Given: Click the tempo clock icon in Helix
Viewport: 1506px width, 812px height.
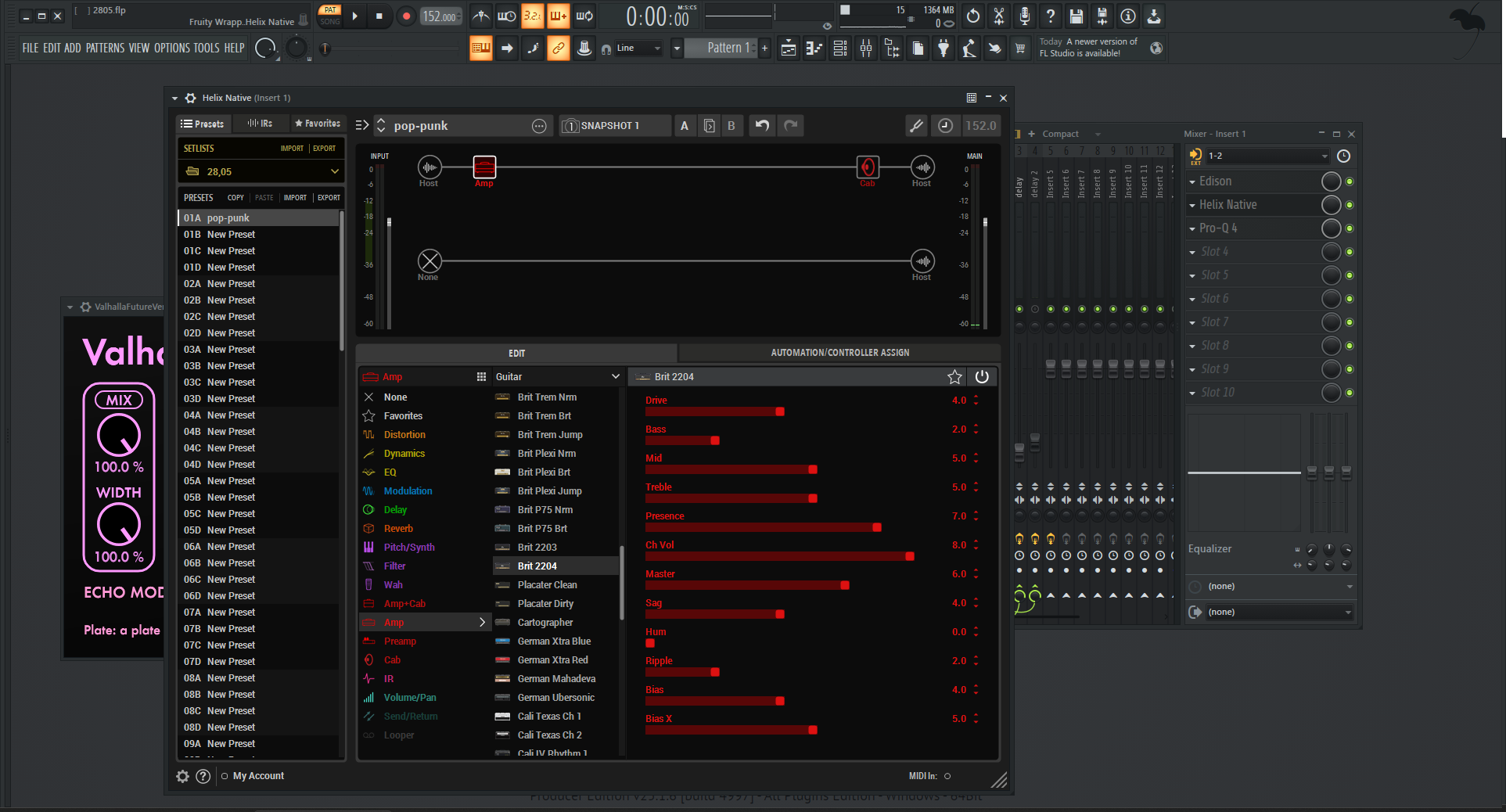Looking at the screenshot, I should [x=945, y=125].
